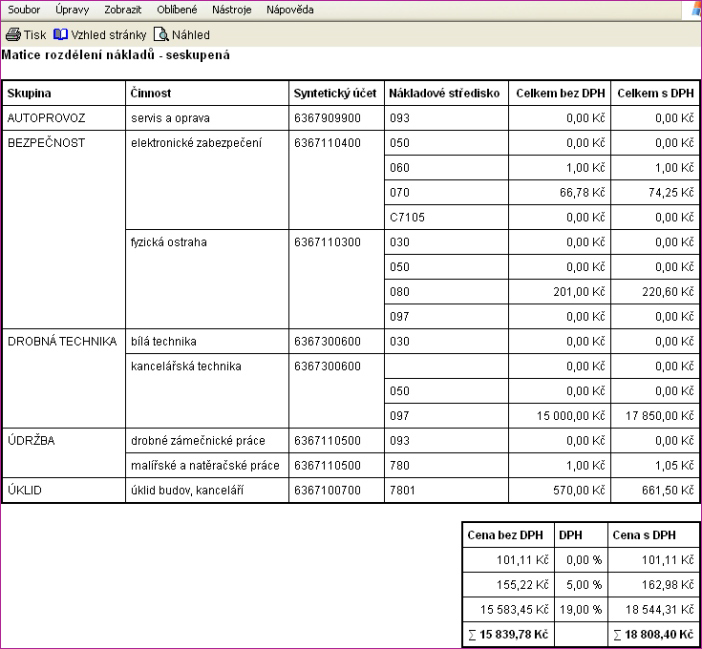This screenshot has height=649, width=702.
Task: Click the book icon for Vzhled stránky
Action: [60, 34]
